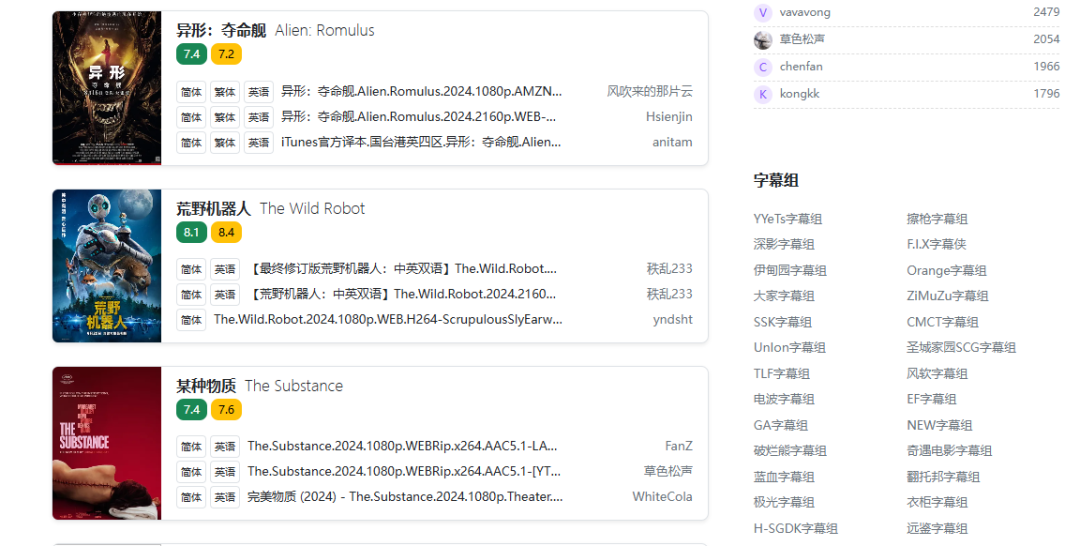Open 翻托邦字幕组 link
The height and width of the screenshot is (546, 1080).
(x=944, y=477)
